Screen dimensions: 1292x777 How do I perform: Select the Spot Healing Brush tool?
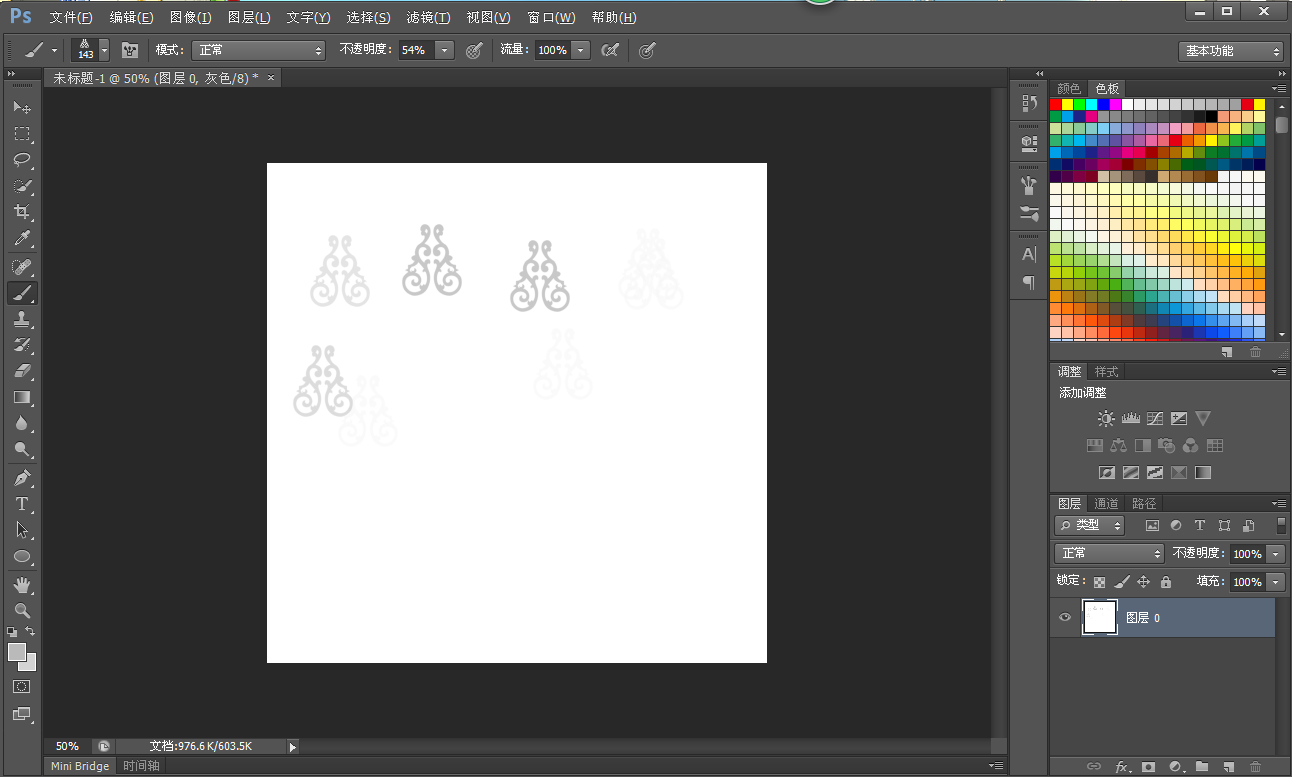[22, 267]
